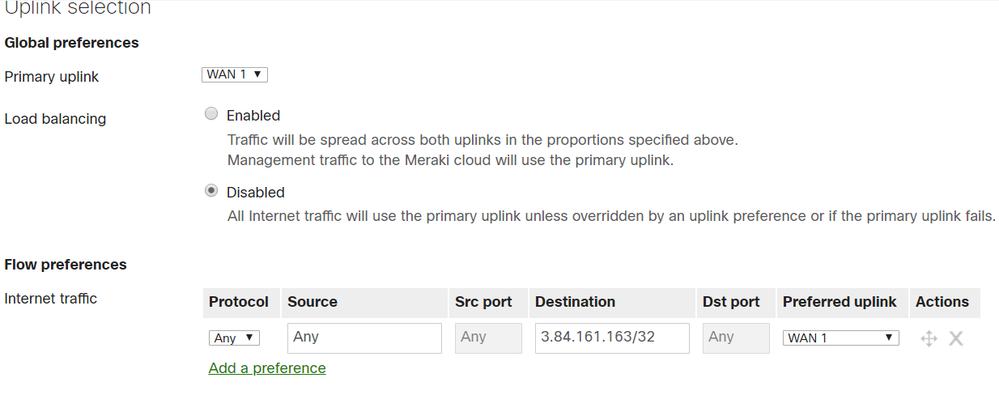Click the Disabled label for load balancing
Screen dimensions: 999x399
pos(255,192)
